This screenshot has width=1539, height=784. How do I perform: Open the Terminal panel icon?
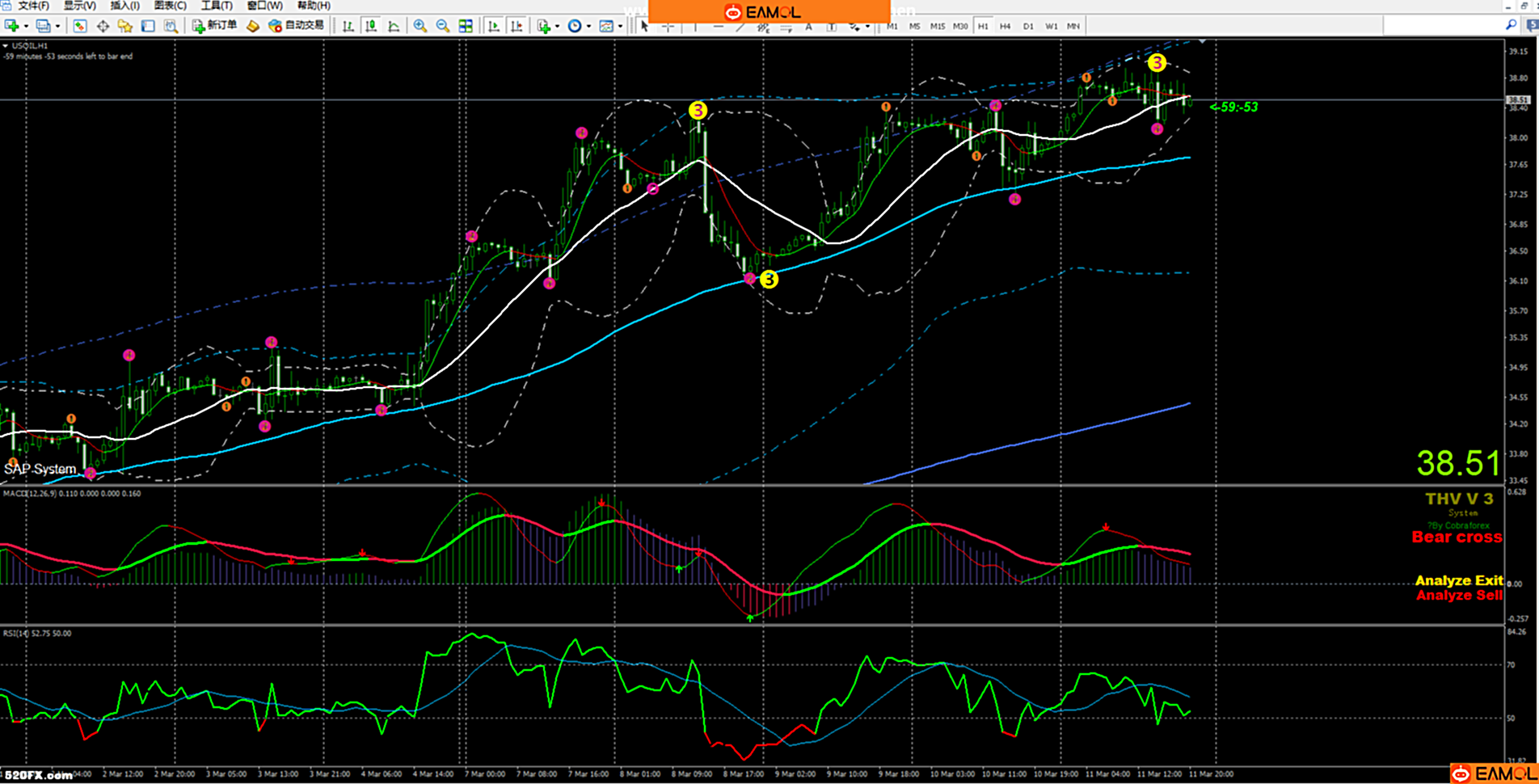[148, 26]
